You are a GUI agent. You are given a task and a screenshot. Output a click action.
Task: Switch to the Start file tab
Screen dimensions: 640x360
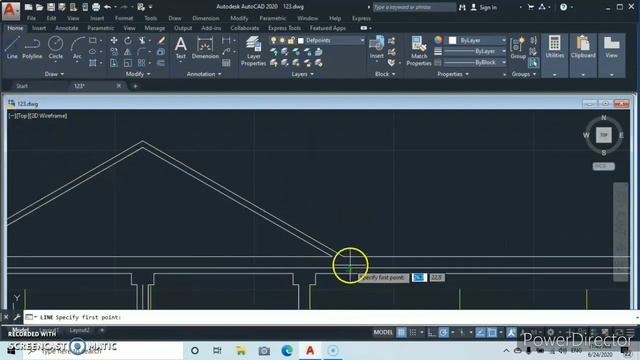[x=22, y=86]
